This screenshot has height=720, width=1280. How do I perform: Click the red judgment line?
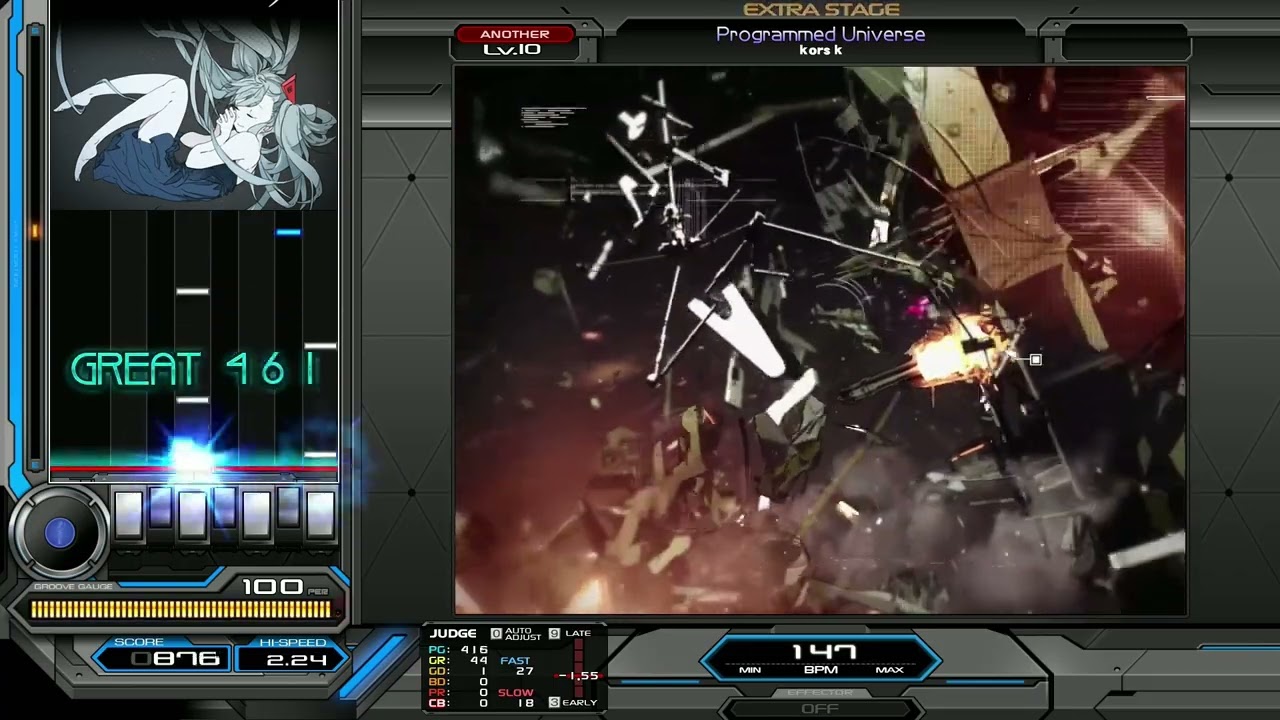(195, 468)
